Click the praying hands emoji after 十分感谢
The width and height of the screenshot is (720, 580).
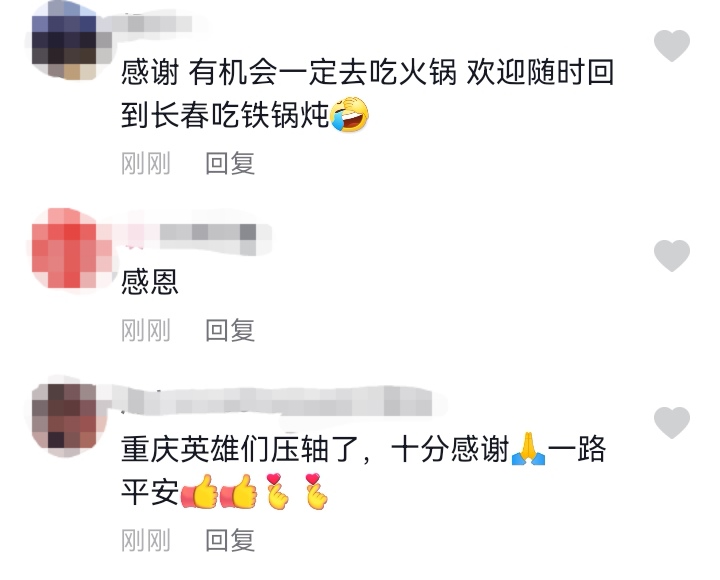click(x=529, y=449)
